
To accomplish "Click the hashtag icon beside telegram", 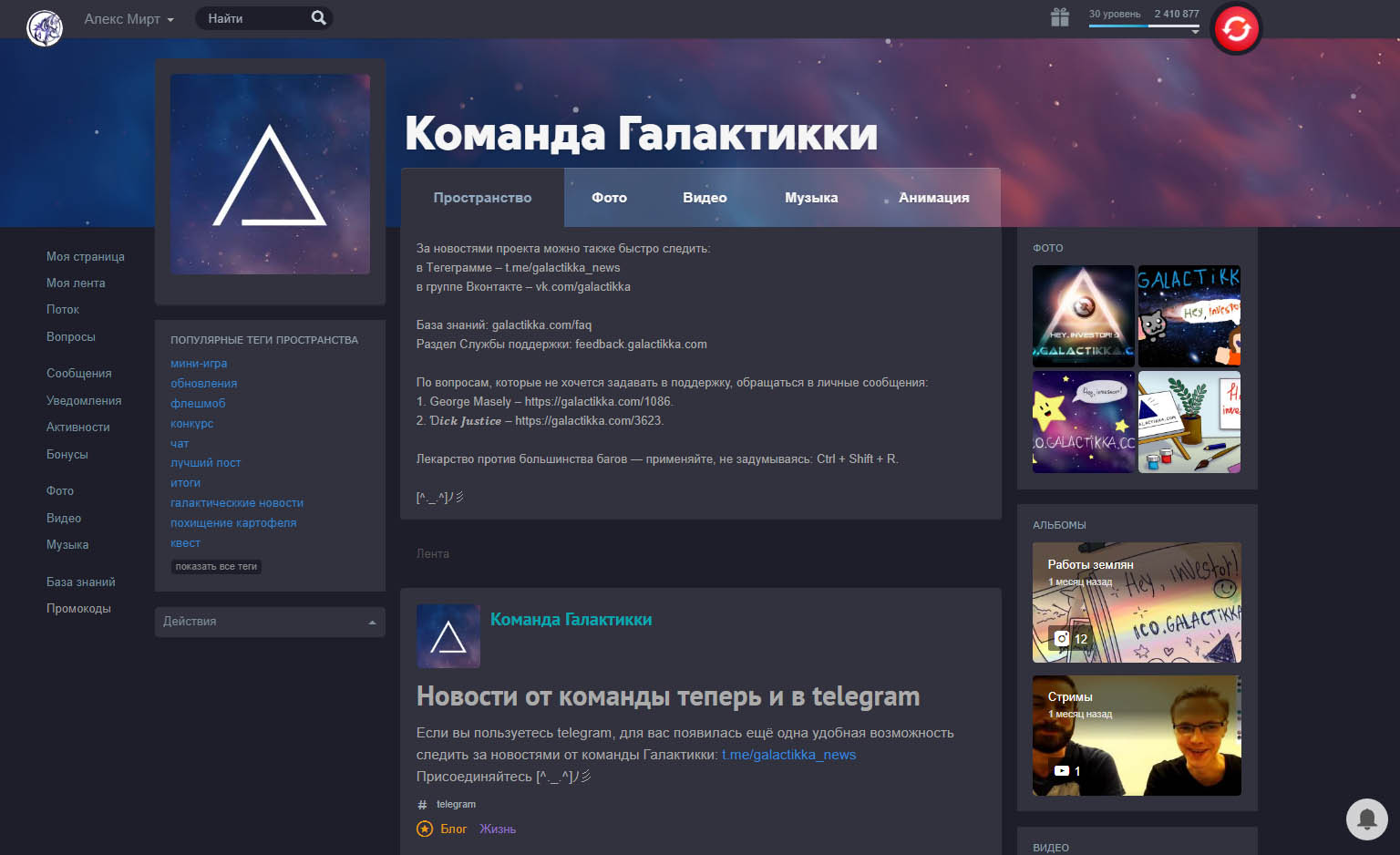I will [422, 805].
